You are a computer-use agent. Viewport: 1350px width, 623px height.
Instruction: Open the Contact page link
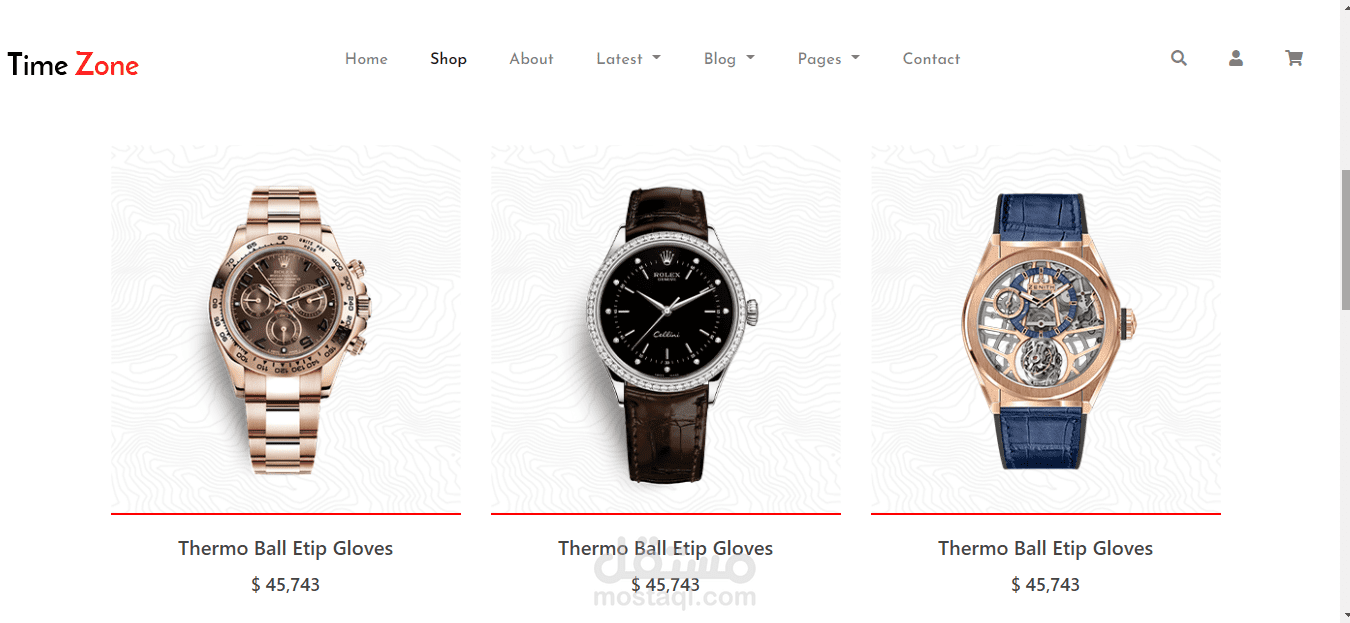click(931, 59)
